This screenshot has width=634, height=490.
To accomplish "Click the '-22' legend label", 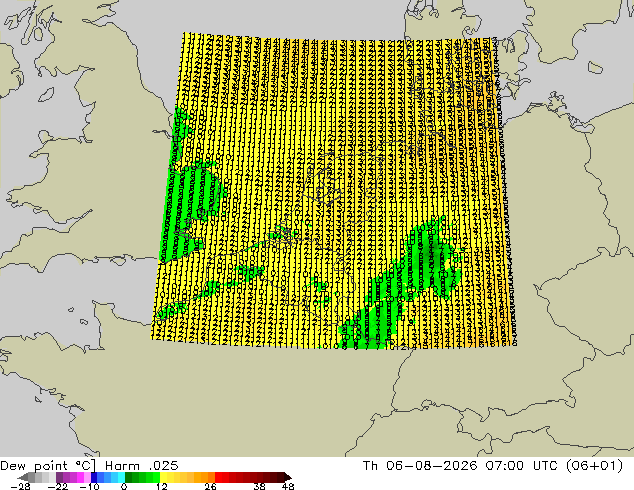I will point(58,486).
